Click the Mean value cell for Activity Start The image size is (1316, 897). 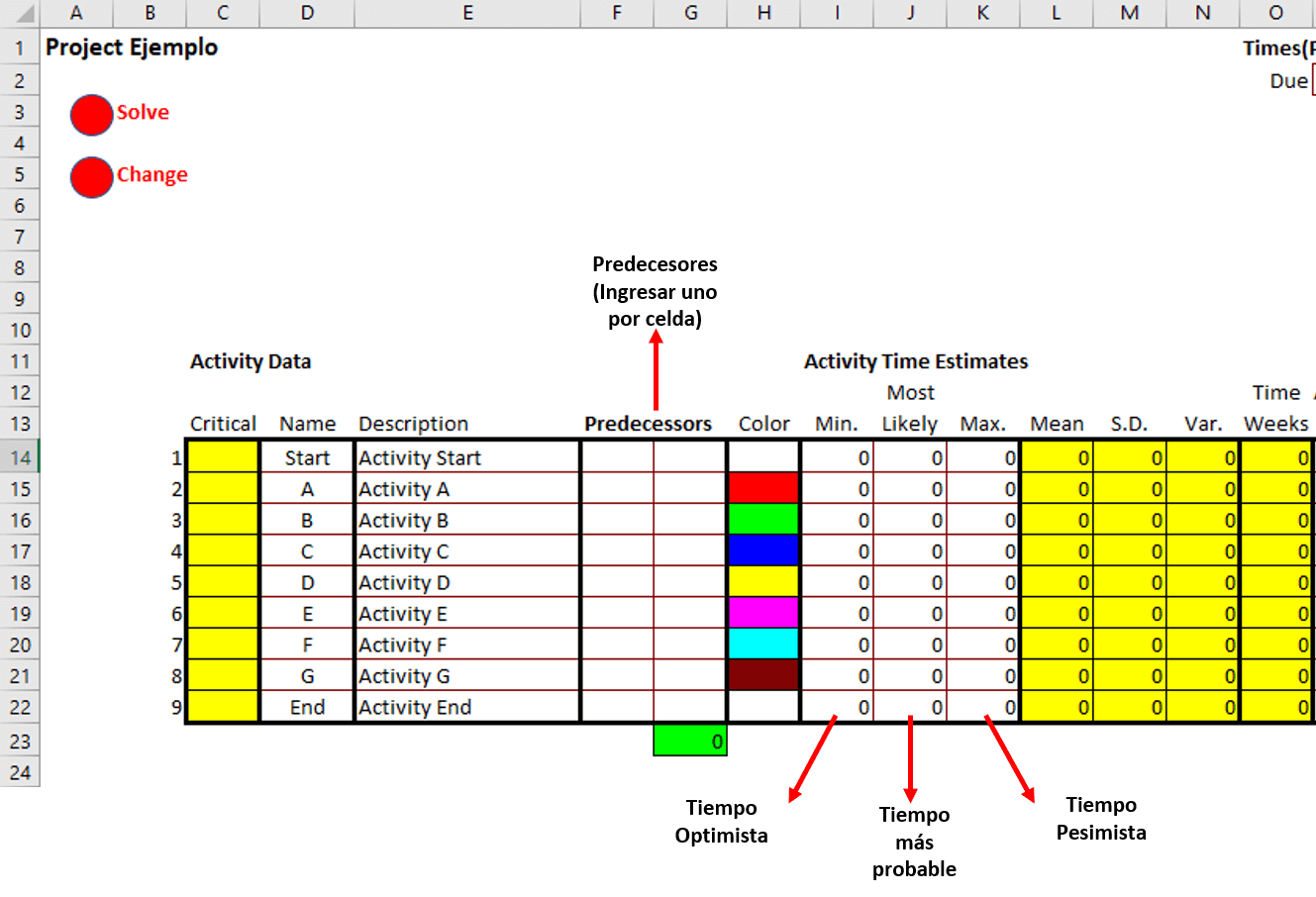[1057, 457]
